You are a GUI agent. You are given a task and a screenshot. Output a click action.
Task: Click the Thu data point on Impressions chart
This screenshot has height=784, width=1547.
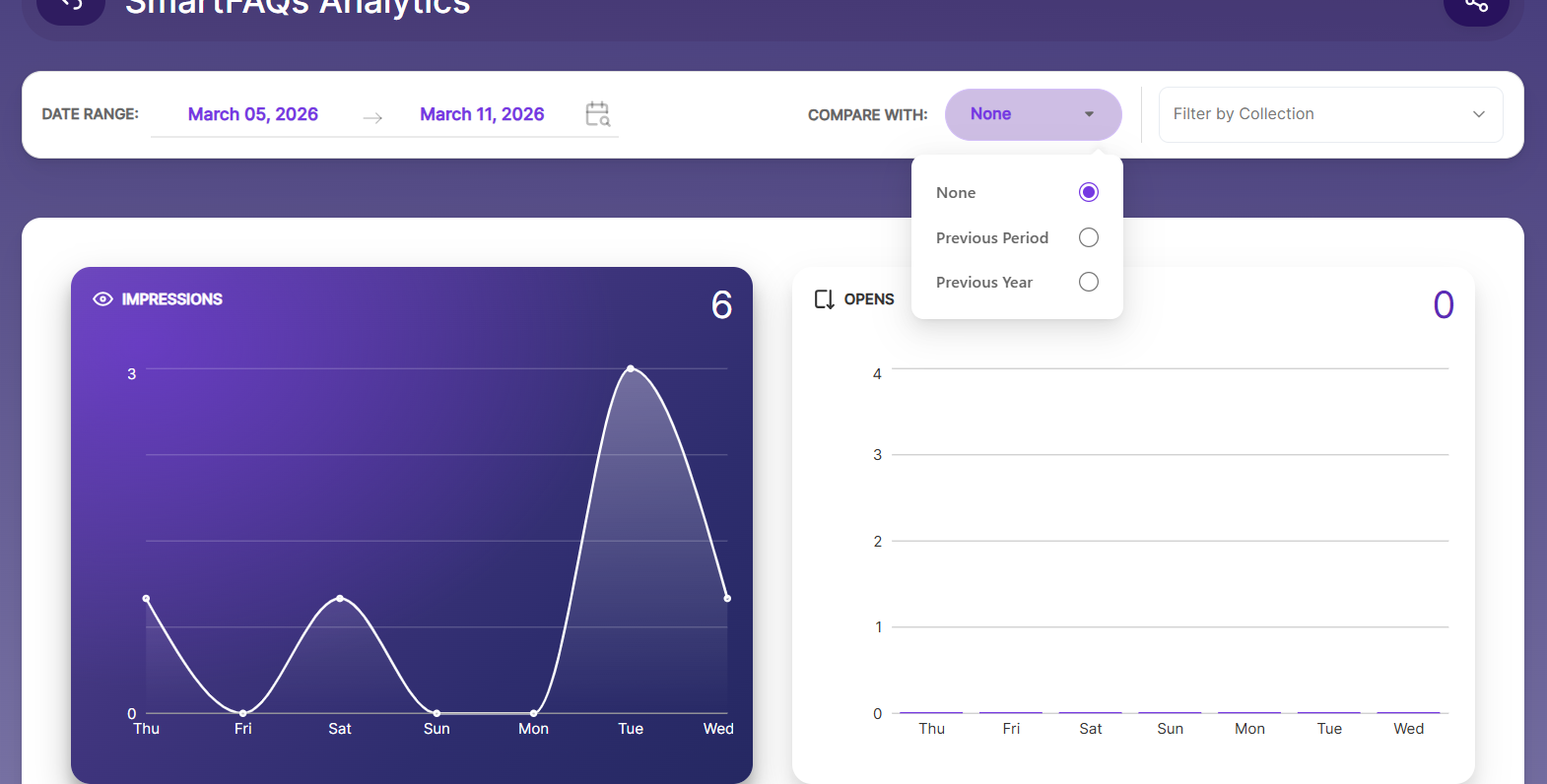[x=147, y=598]
